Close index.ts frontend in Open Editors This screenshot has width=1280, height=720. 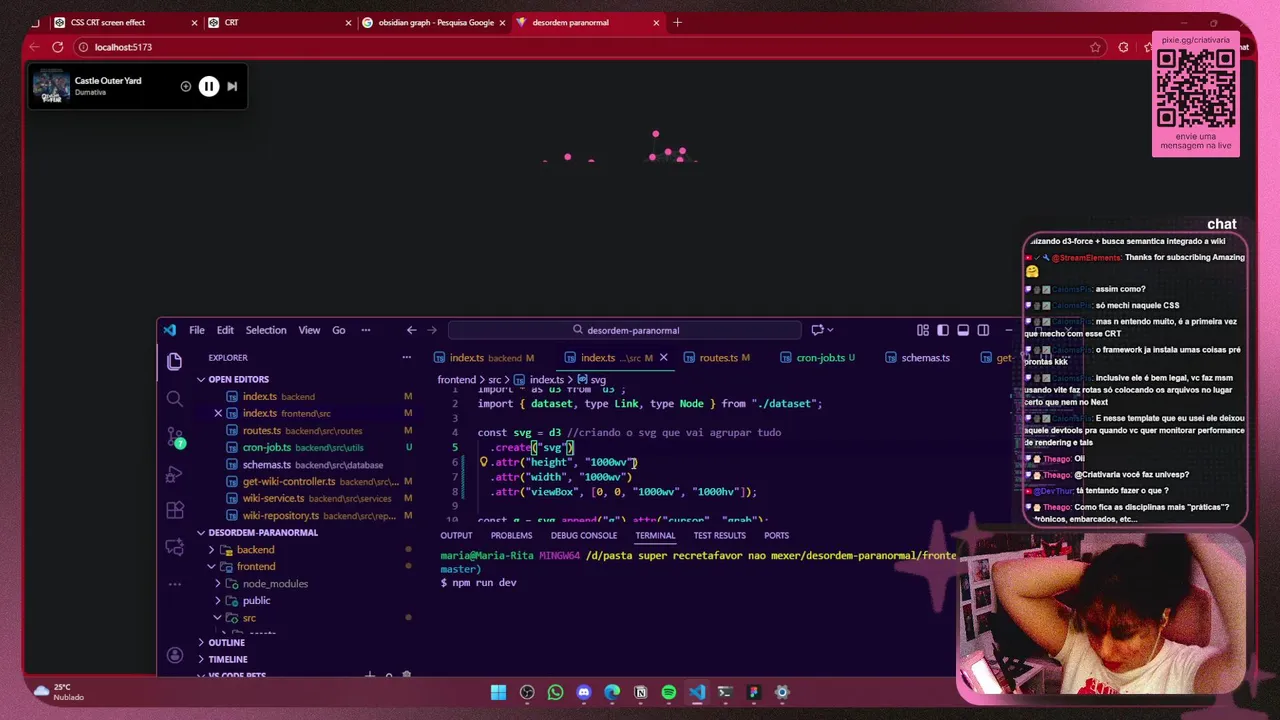coord(218,413)
